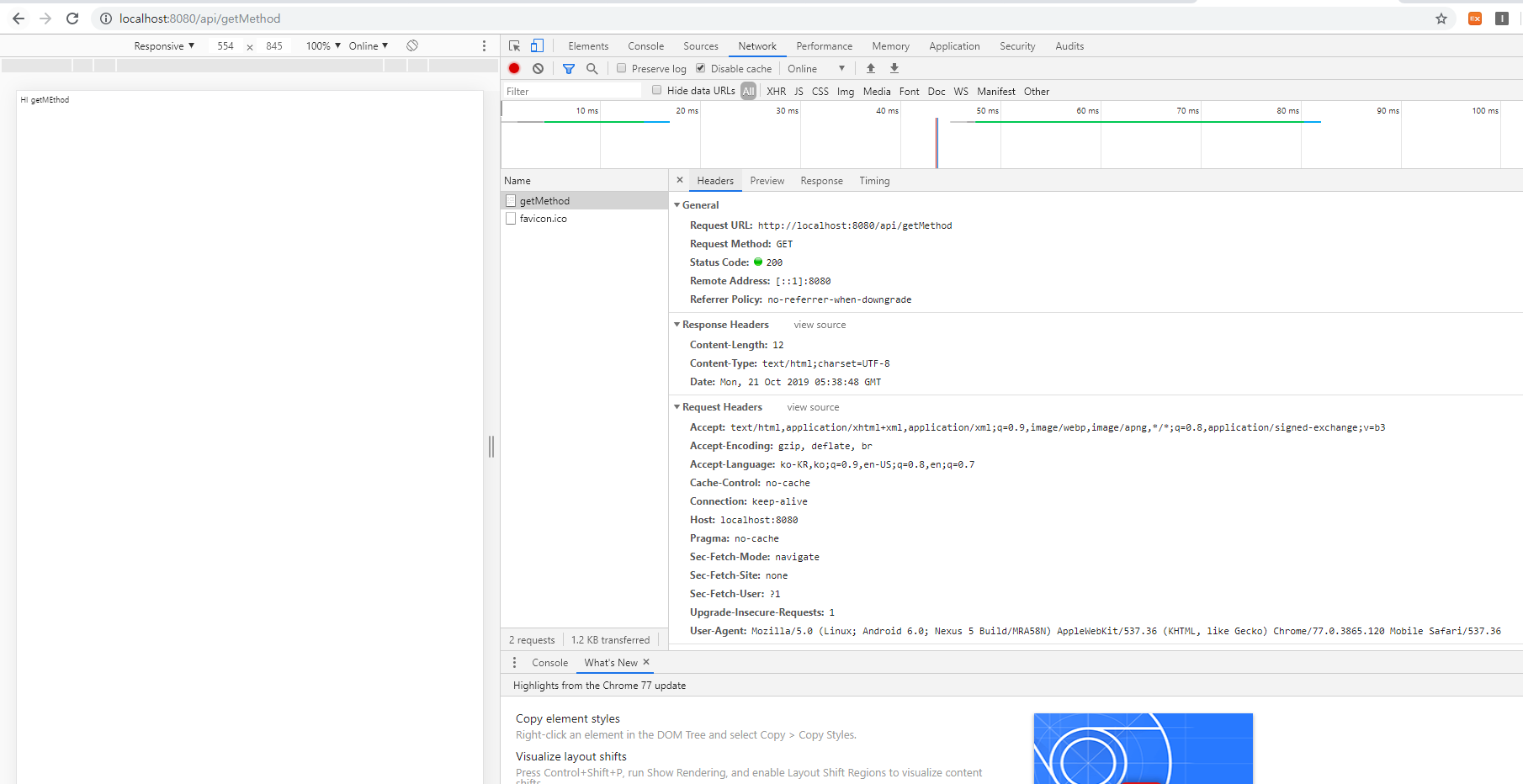Bookmark this page with the star icon

pyautogui.click(x=1441, y=19)
